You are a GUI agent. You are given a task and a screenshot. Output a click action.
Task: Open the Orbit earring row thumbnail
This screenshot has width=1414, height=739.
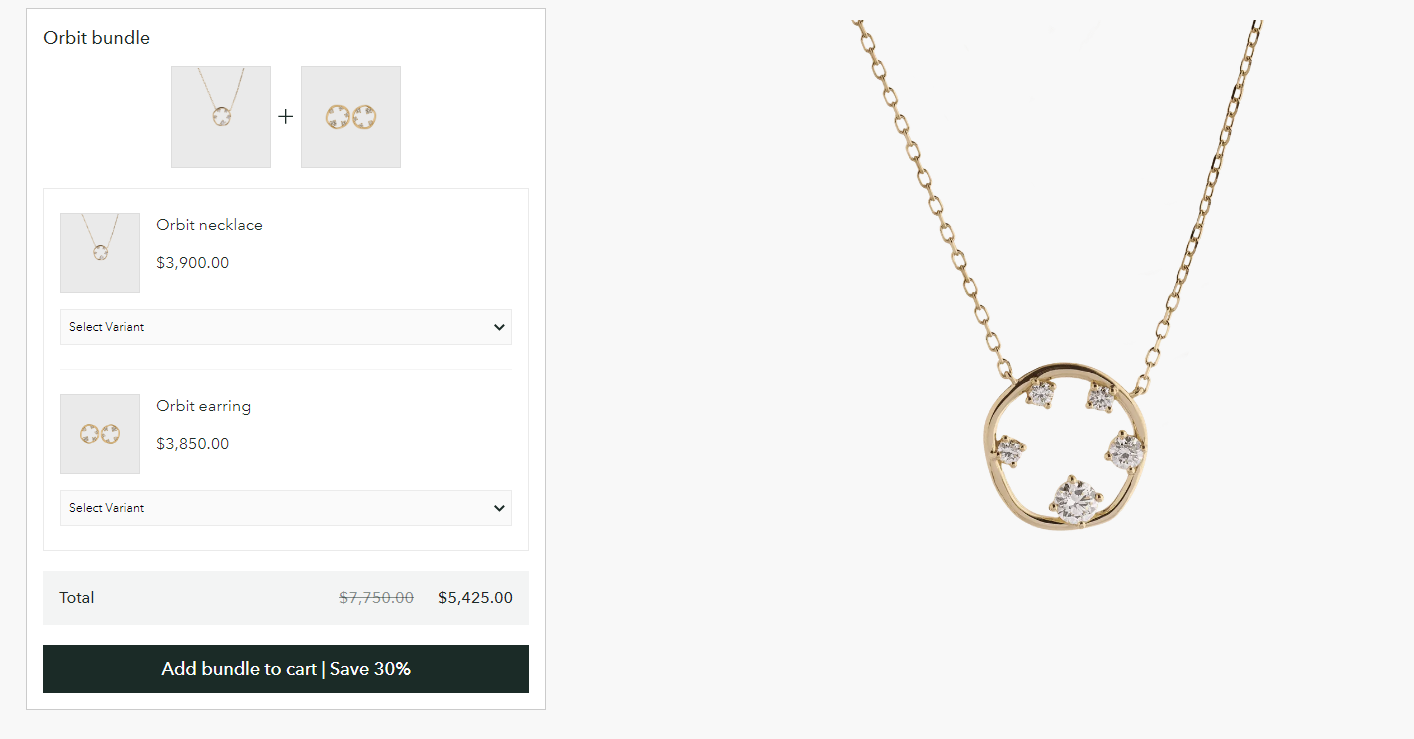100,434
